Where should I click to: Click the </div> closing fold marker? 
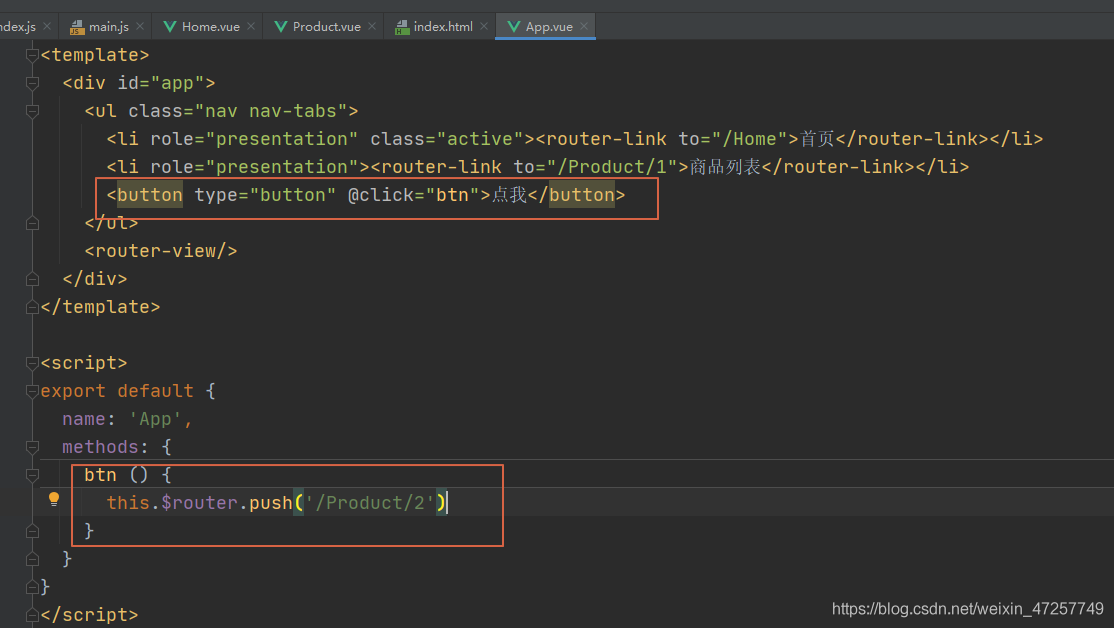coord(32,279)
